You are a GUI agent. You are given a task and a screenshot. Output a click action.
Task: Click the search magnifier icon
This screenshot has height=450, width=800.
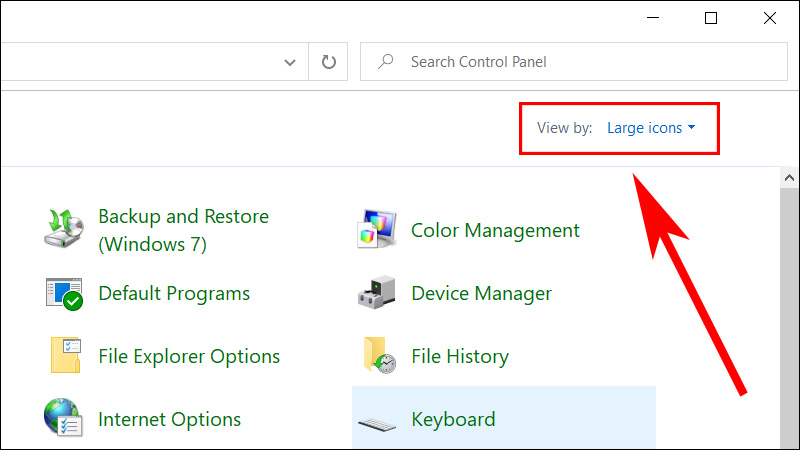[x=385, y=62]
